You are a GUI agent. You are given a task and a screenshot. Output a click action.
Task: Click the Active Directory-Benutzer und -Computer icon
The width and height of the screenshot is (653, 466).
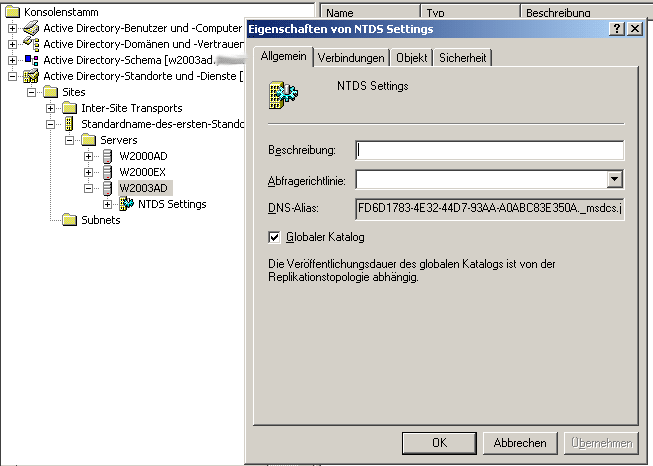coord(30,28)
